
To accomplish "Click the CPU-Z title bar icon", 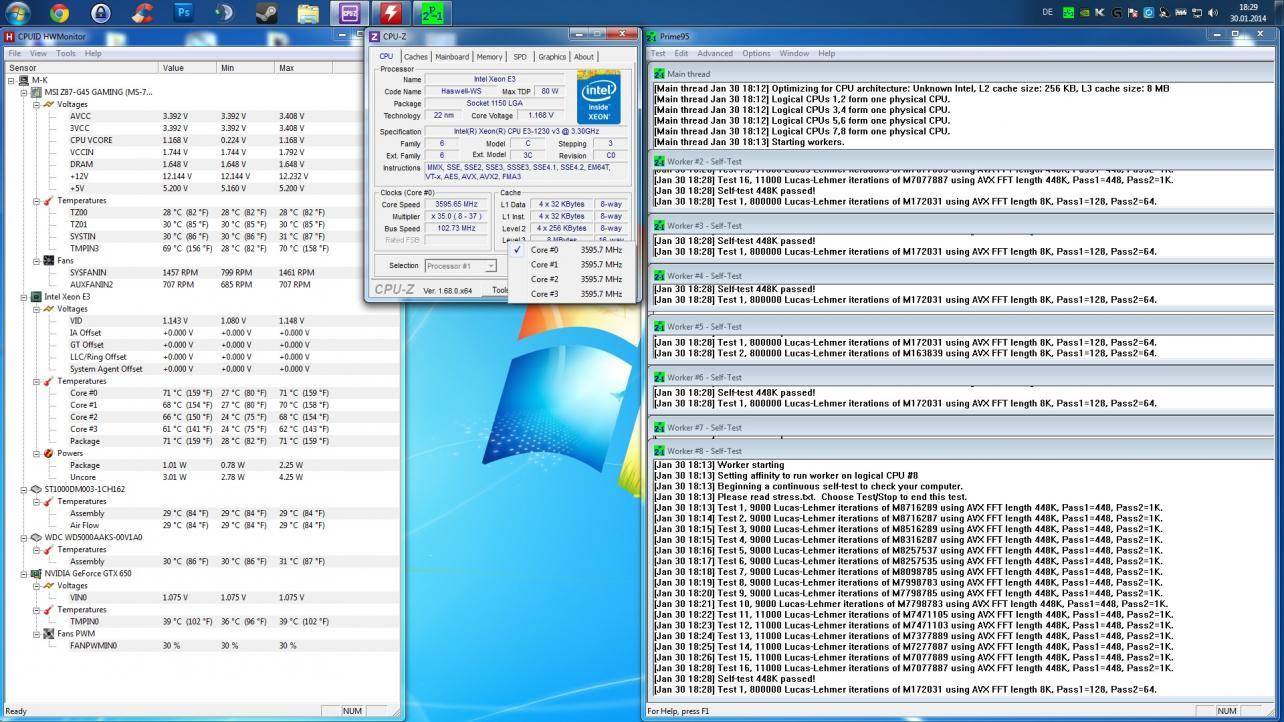I will click(375, 37).
